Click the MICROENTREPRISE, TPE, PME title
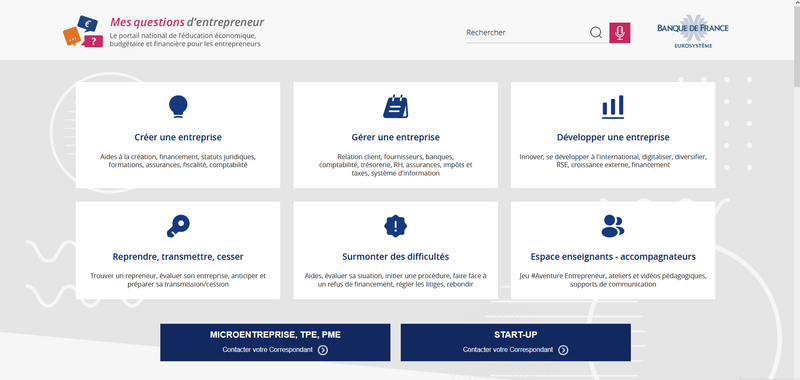 pyautogui.click(x=275, y=335)
